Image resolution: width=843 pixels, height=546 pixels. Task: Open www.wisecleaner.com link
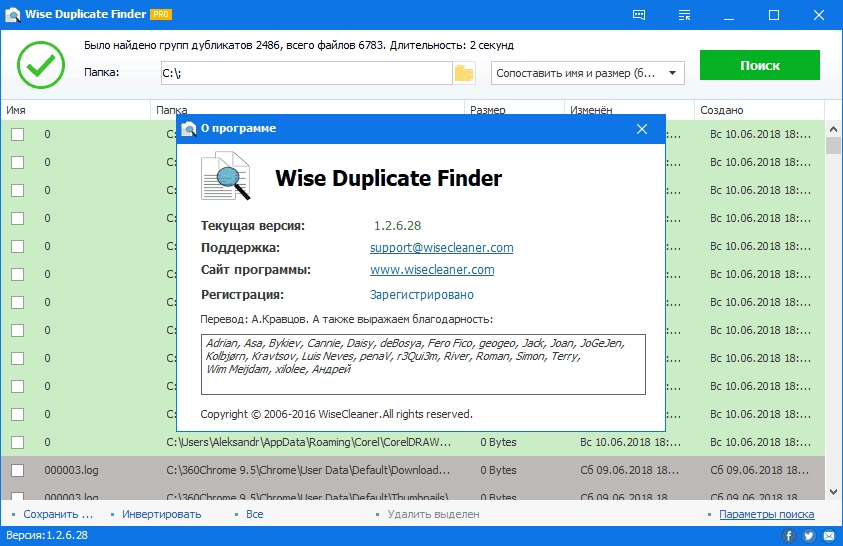tap(432, 270)
